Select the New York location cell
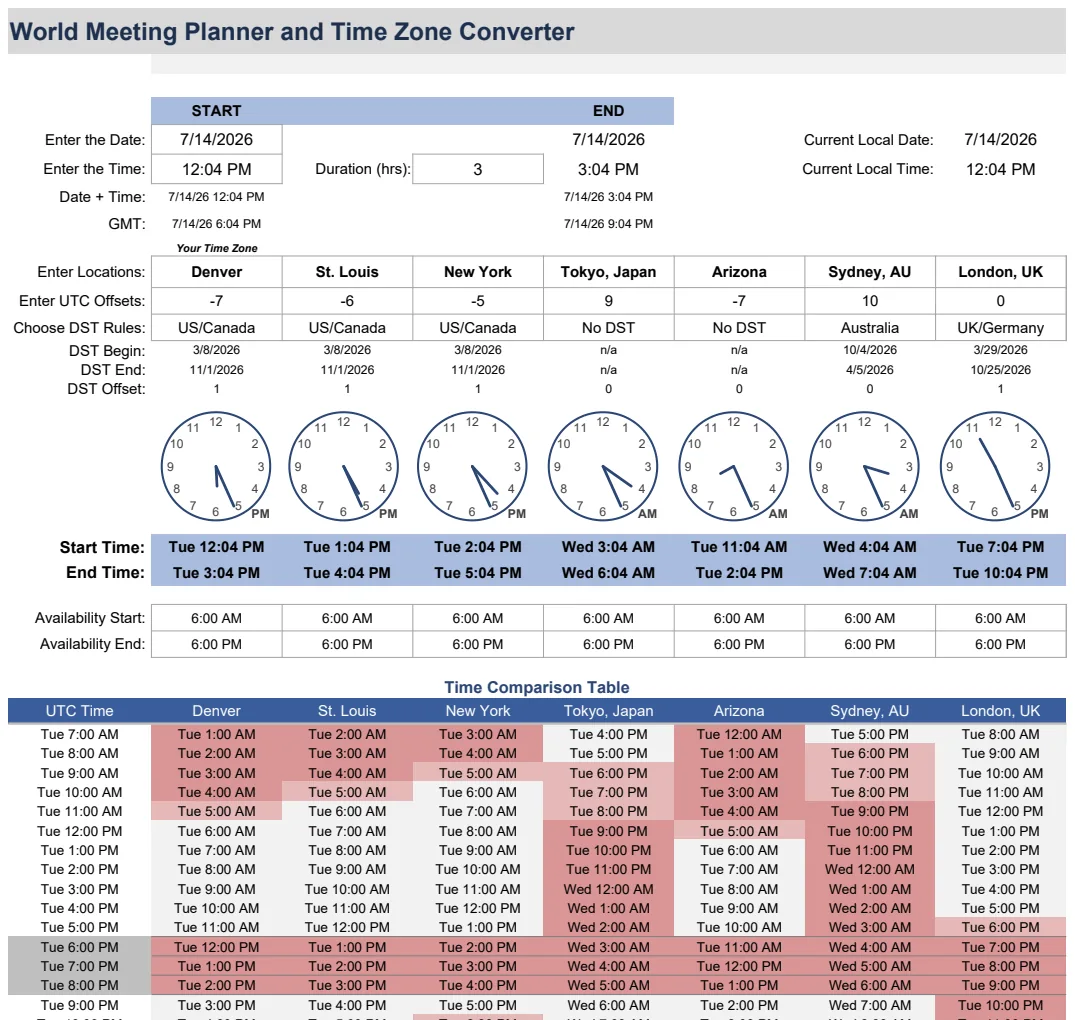 point(478,272)
